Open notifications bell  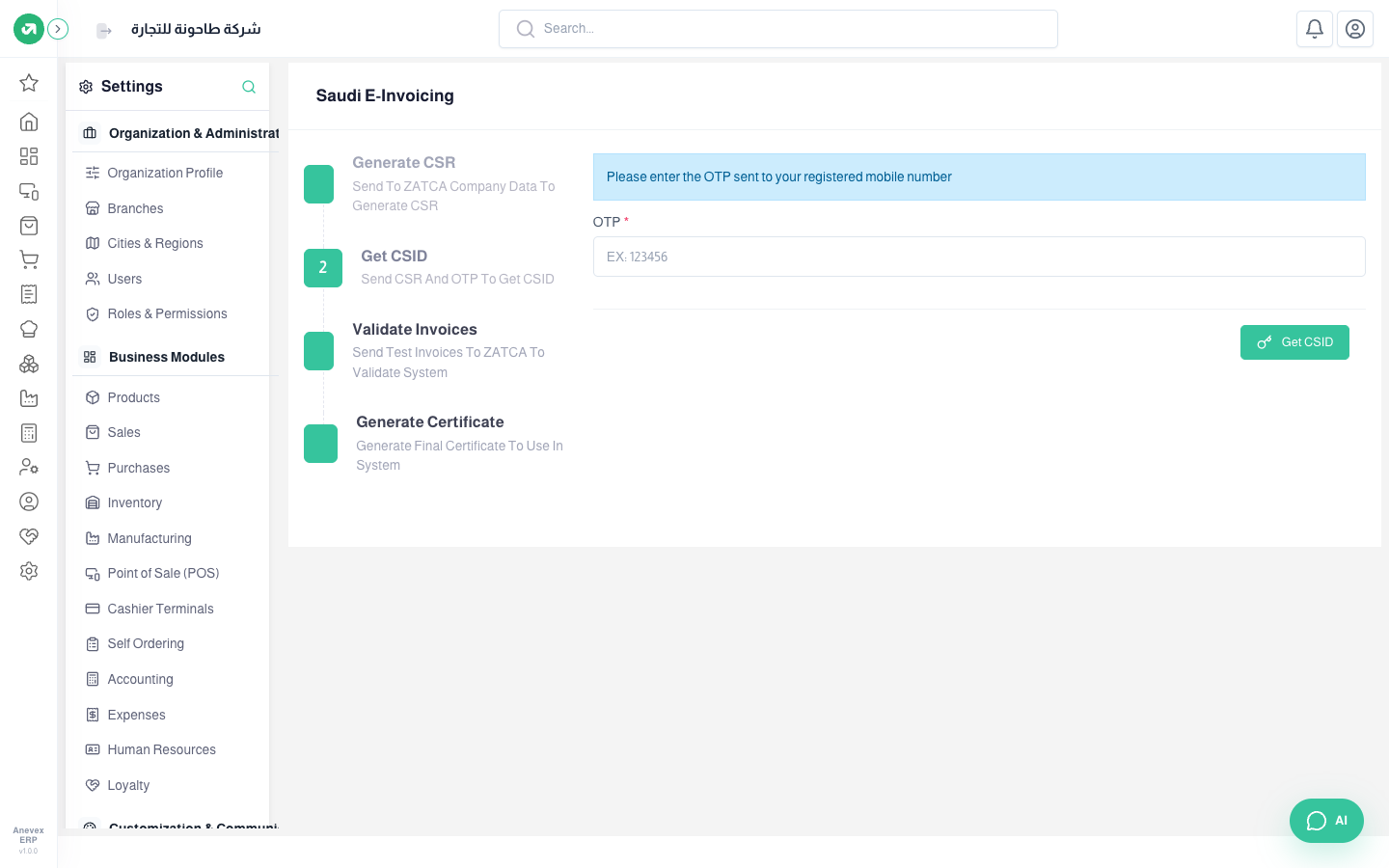pyautogui.click(x=1315, y=29)
